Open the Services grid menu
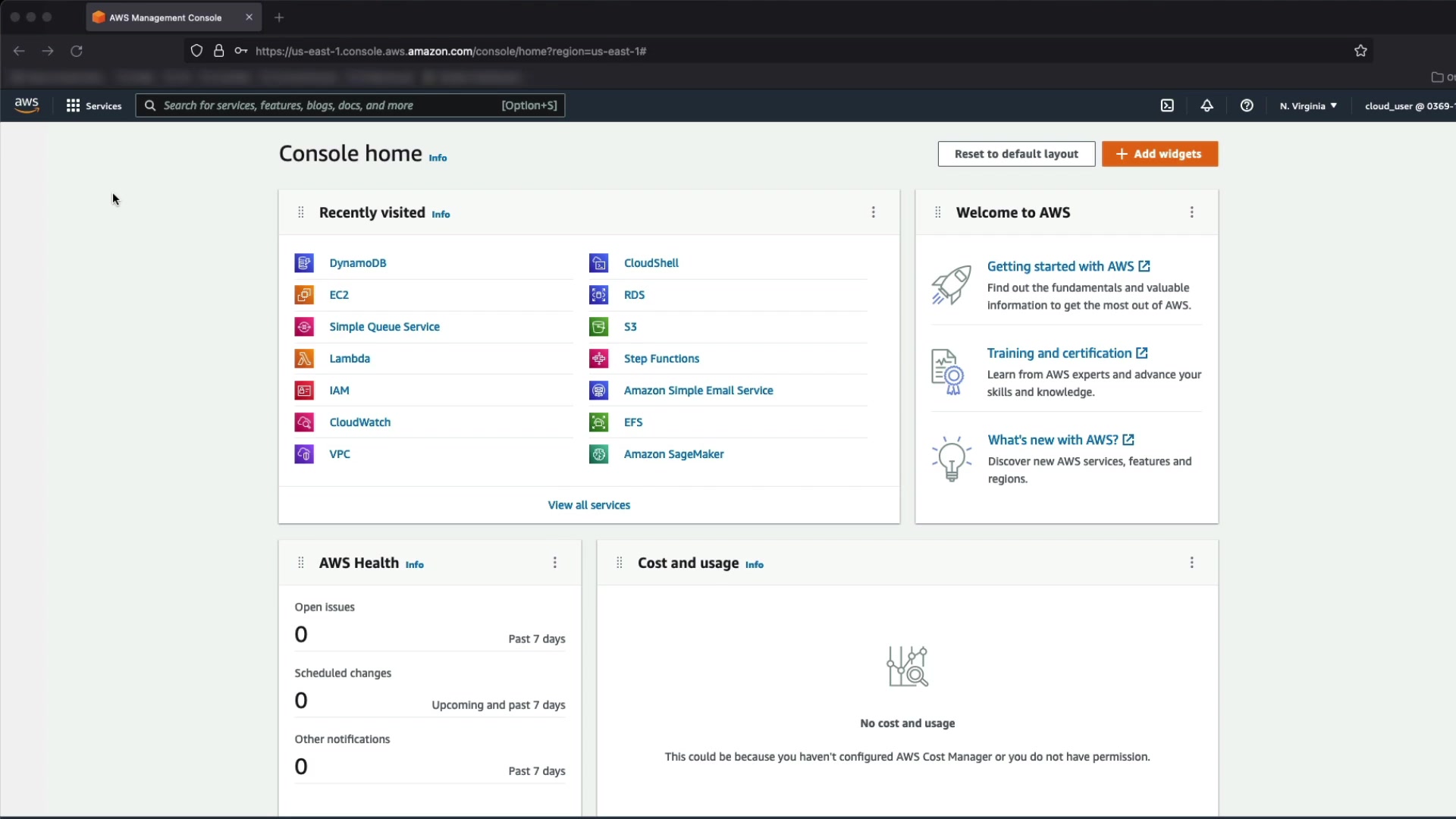The image size is (1456, 819). 94,105
